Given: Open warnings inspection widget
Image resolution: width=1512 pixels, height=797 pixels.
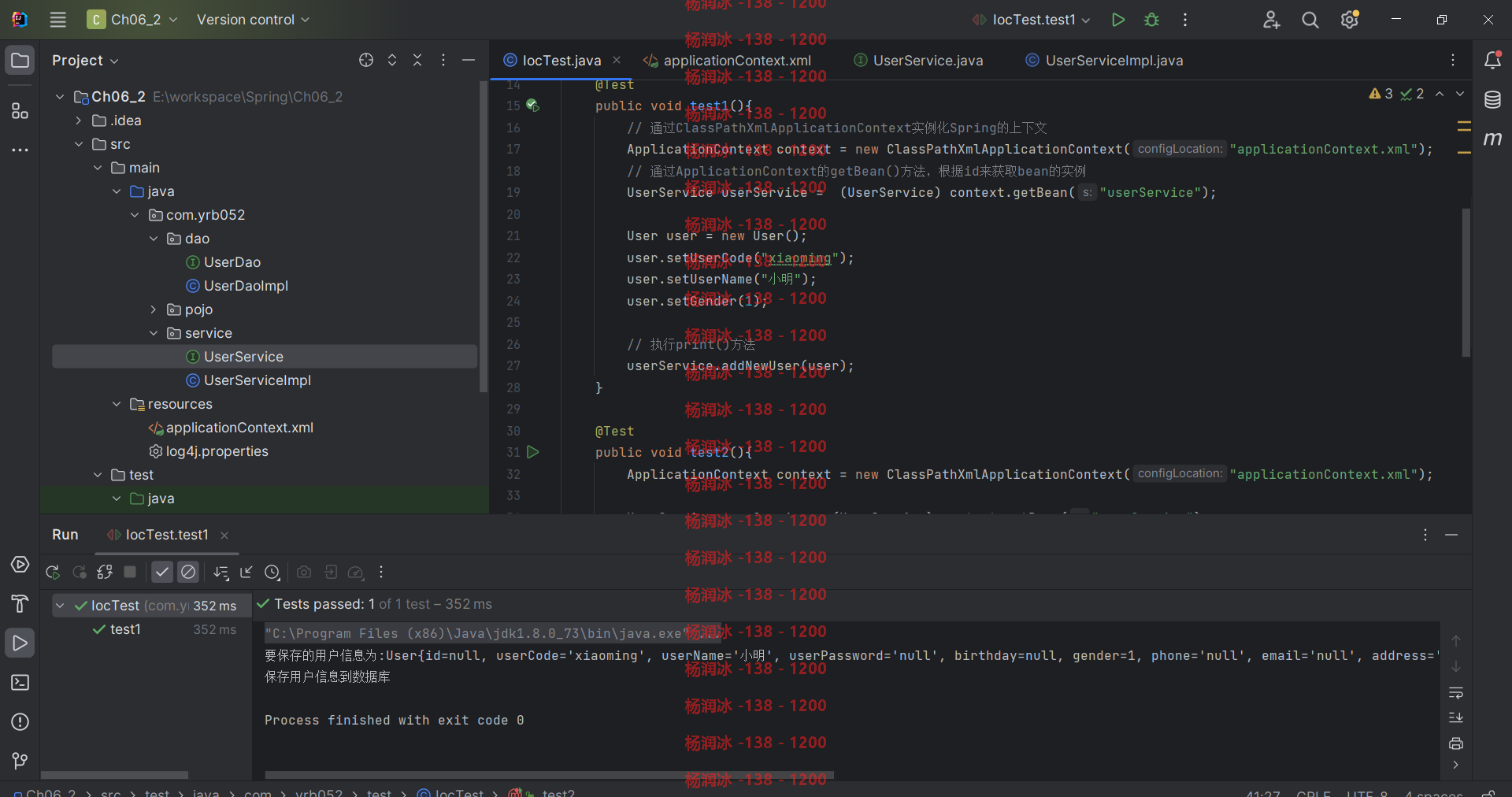Looking at the screenshot, I should 1396,94.
